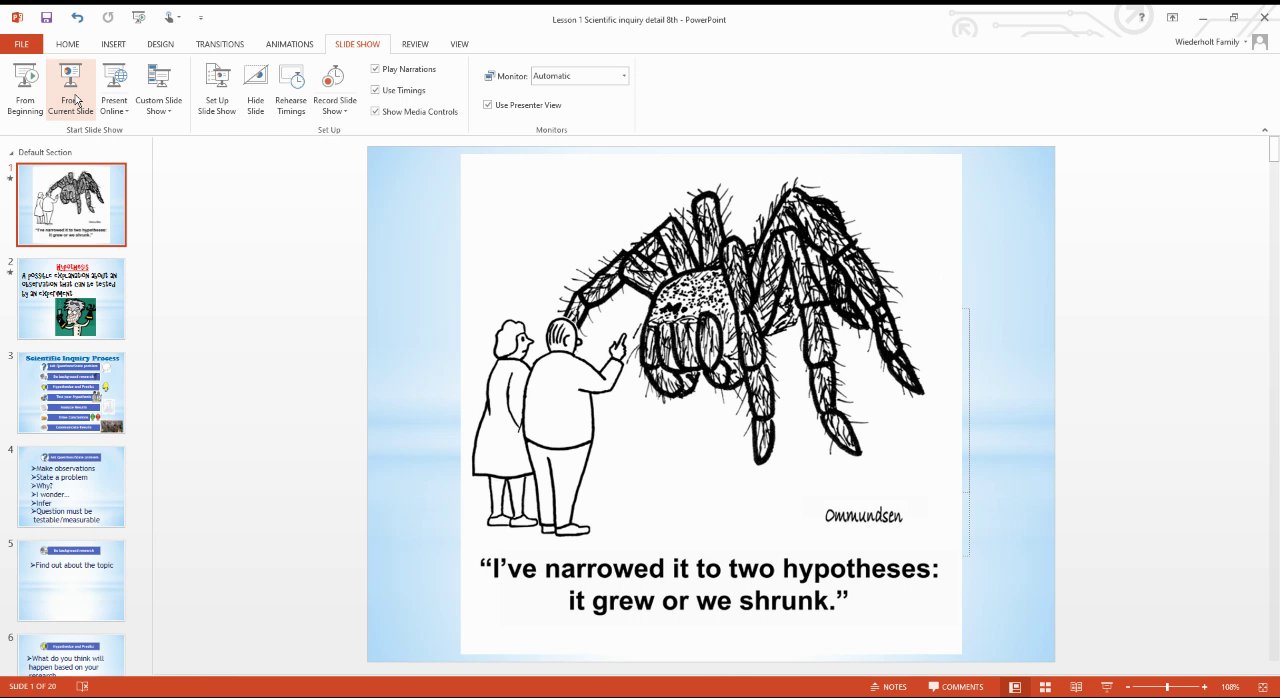Switch to the REVIEW tab
Image resolution: width=1280 pixels, height=698 pixels.
click(x=415, y=44)
